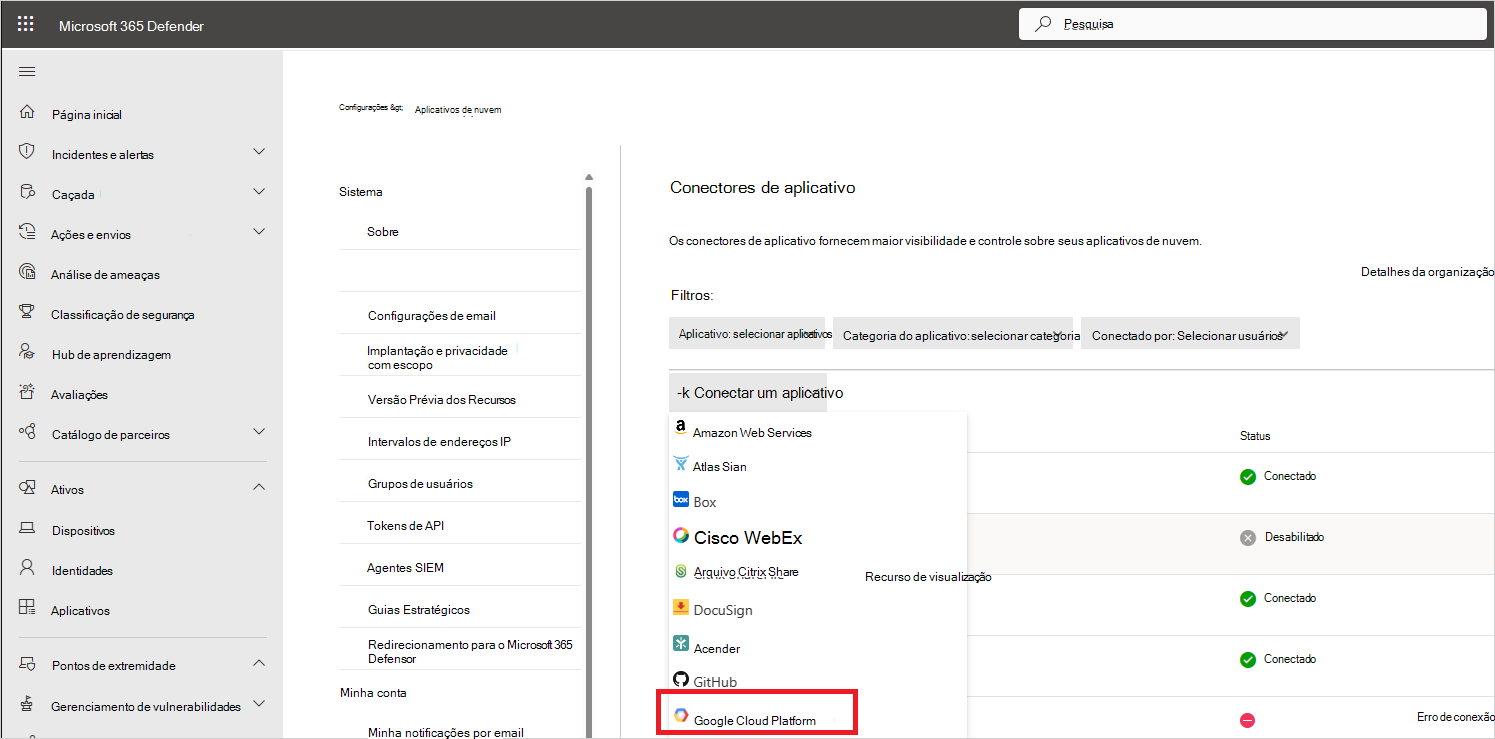Image resolution: width=1495 pixels, height=739 pixels.
Task: Click the Atlas Sian app icon
Action: 681,464
